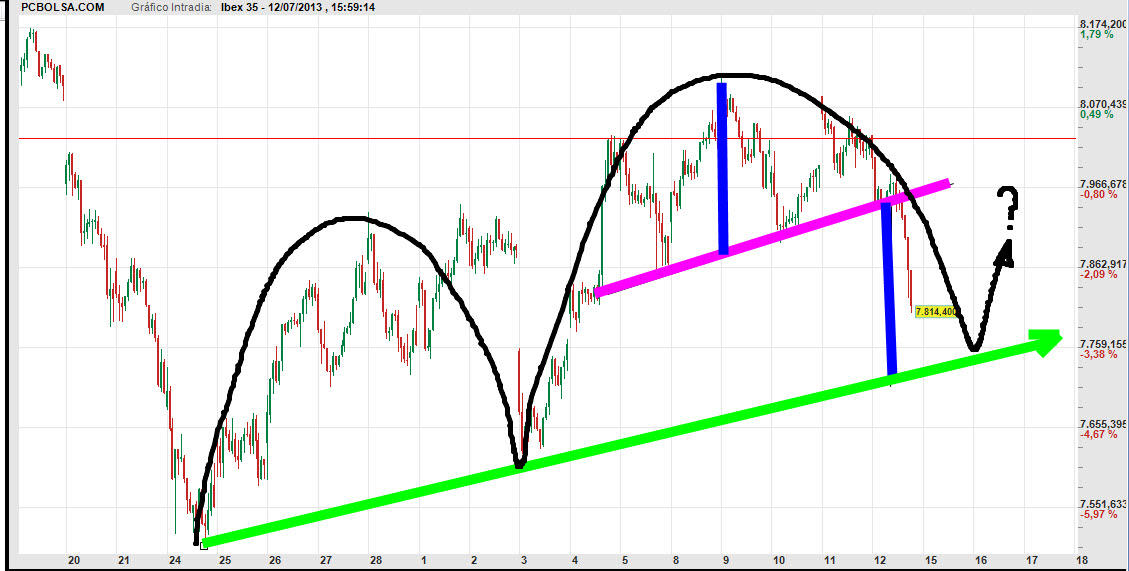Click date 9 on the time axis
Viewport: 1129px width, 571px height.
click(x=725, y=561)
